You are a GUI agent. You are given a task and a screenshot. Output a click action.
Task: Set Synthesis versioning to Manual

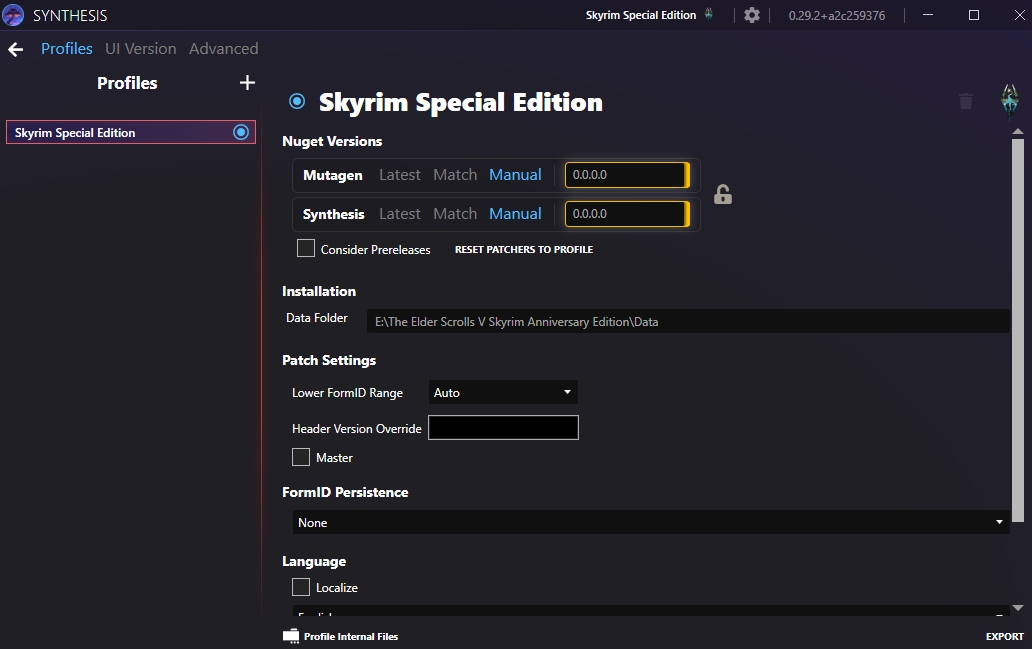tap(515, 214)
